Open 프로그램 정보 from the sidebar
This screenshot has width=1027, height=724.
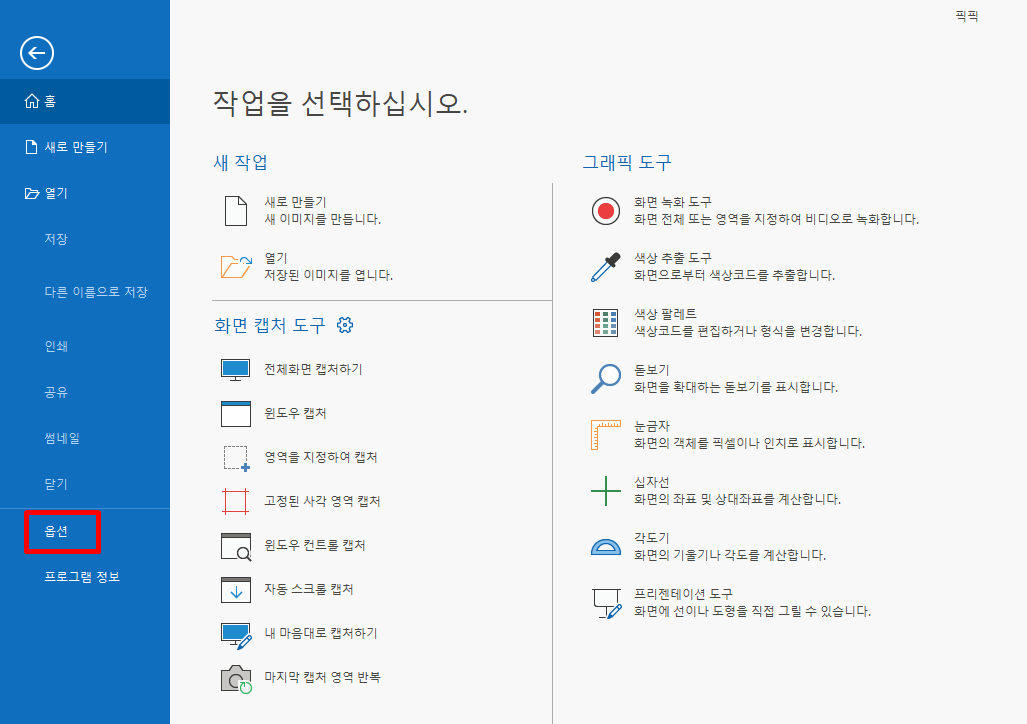tap(78, 577)
